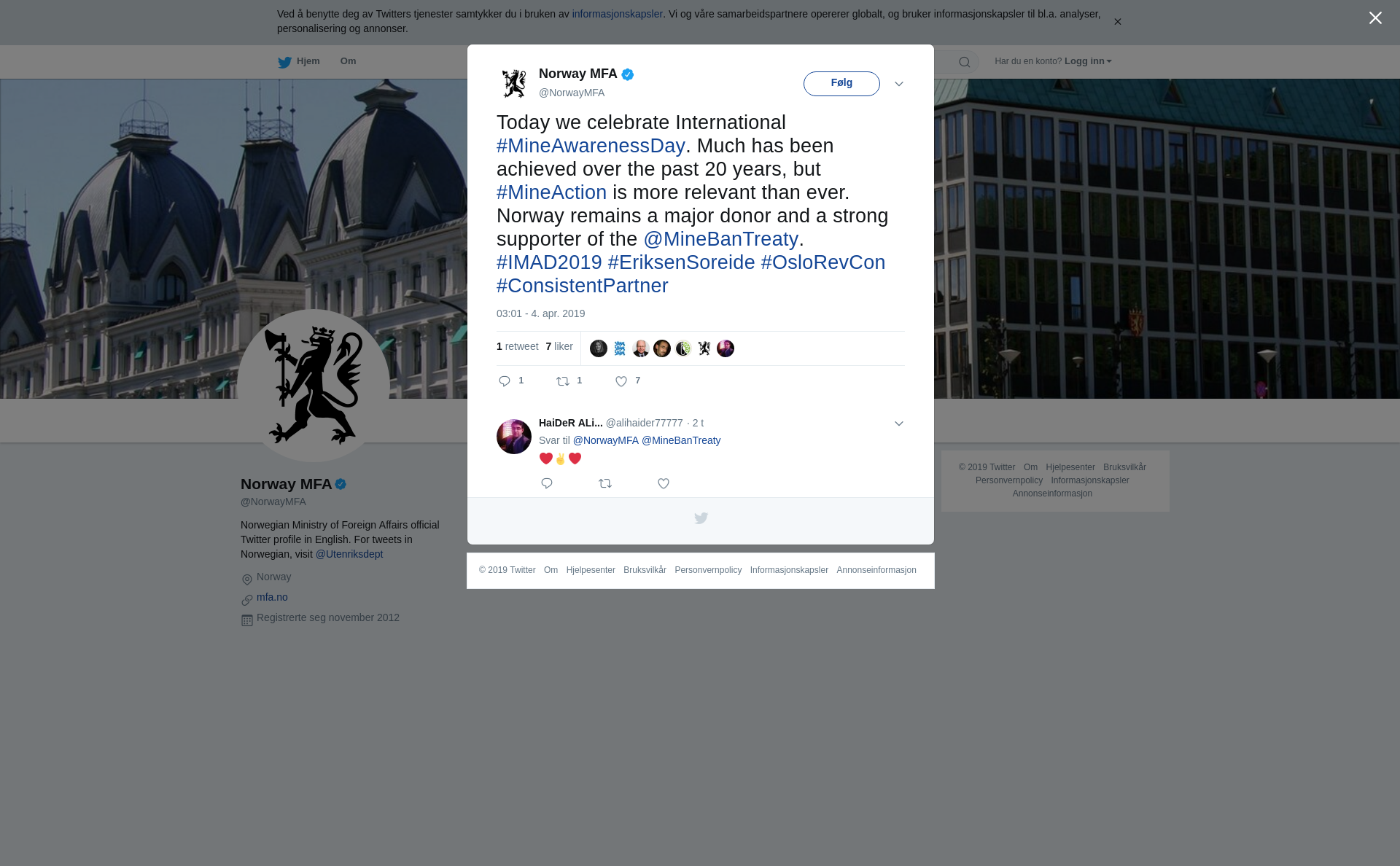Open the Om menu item

[348, 61]
